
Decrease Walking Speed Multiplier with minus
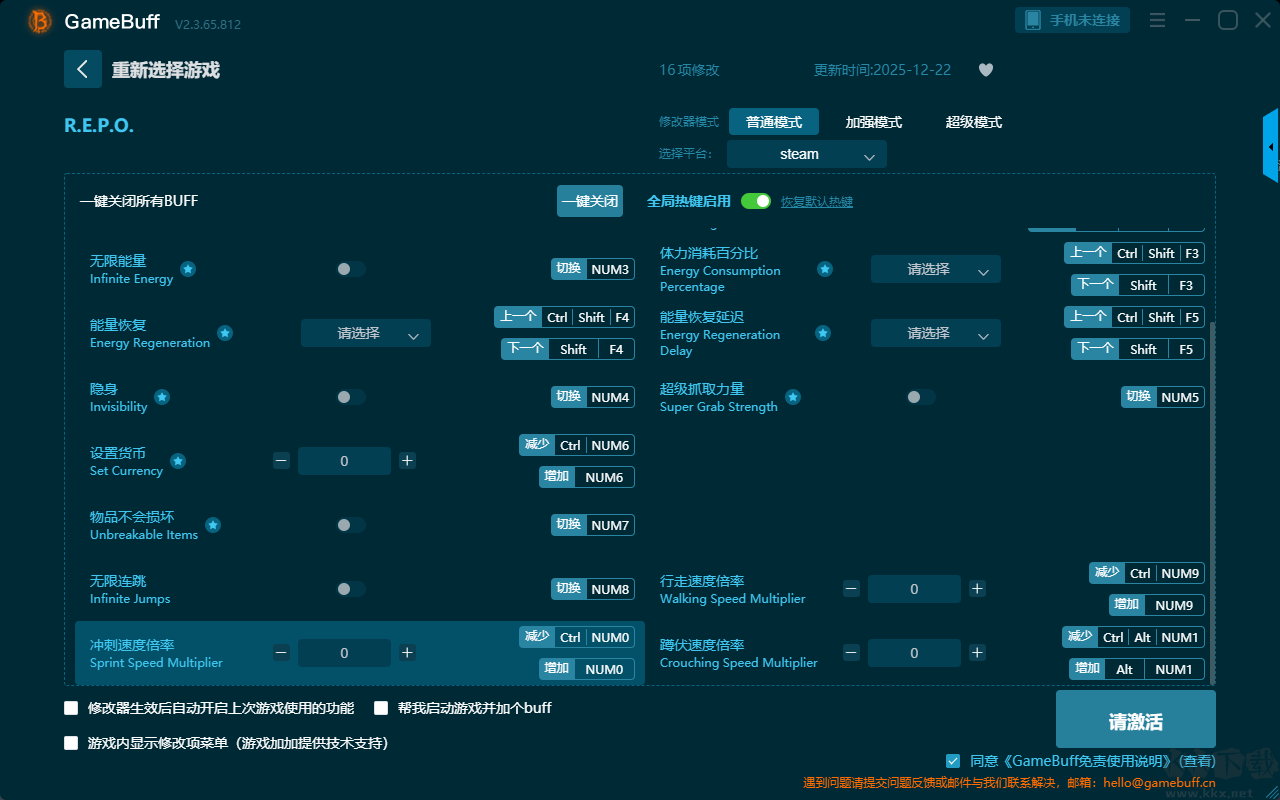851,589
